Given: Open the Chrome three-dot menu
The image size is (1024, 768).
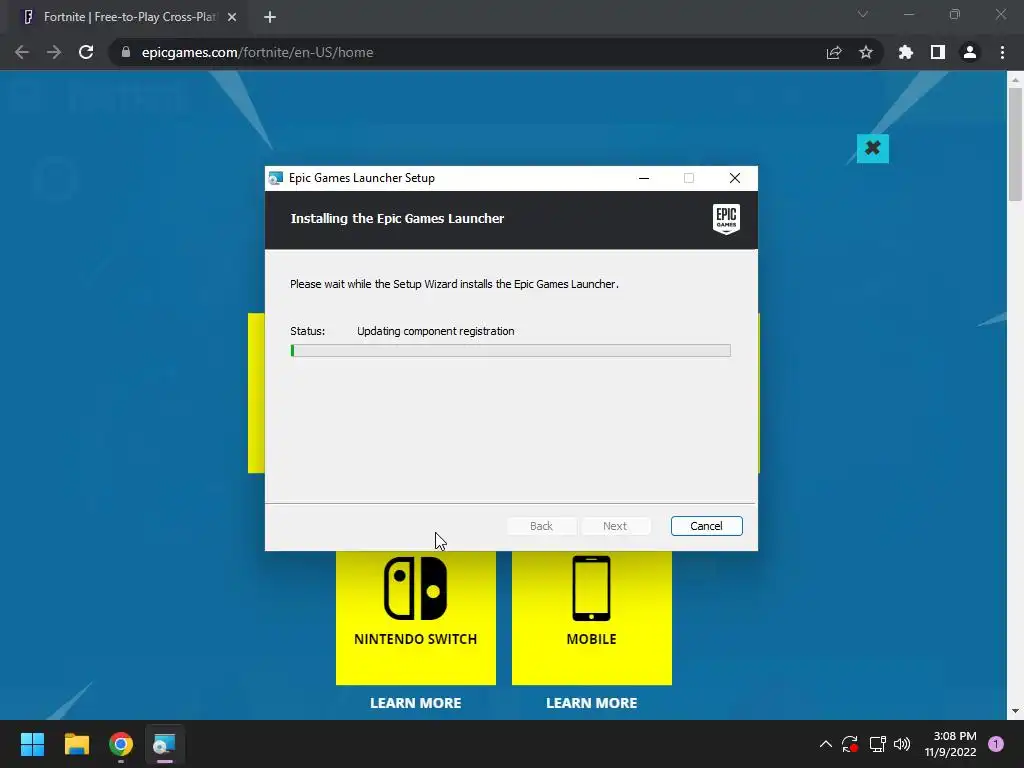Looking at the screenshot, I should click(x=1002, y=52).
